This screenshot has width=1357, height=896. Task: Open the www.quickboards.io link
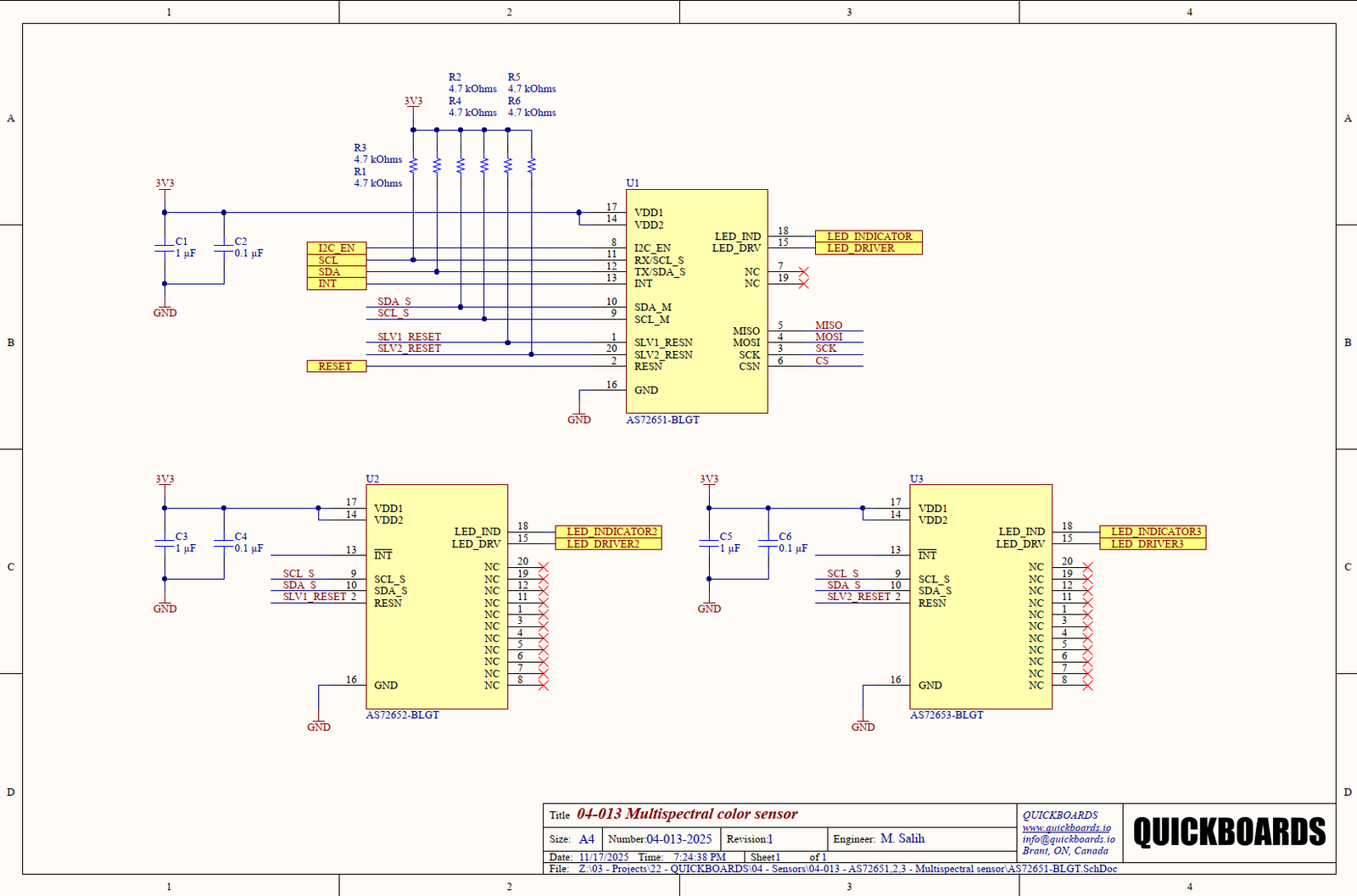1066,827
